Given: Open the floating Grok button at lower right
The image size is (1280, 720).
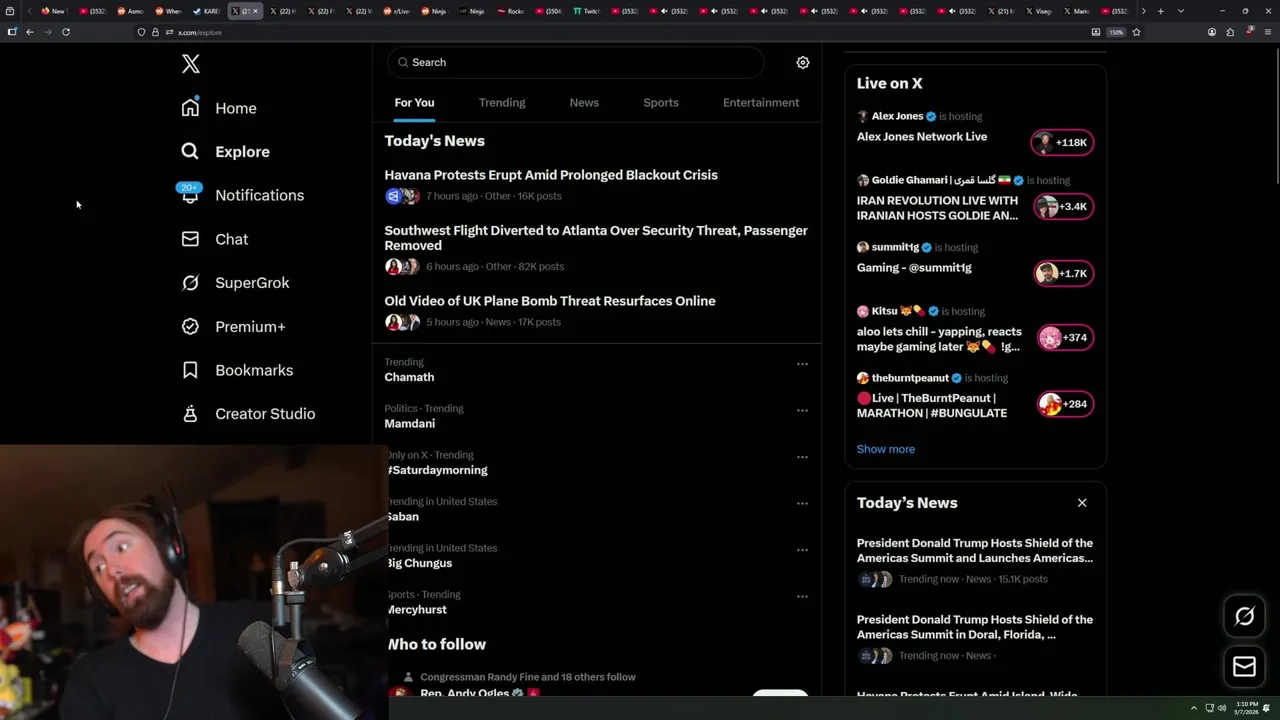Looking at the screenshot, I should pyautogui.click(x=1244, y=616).
